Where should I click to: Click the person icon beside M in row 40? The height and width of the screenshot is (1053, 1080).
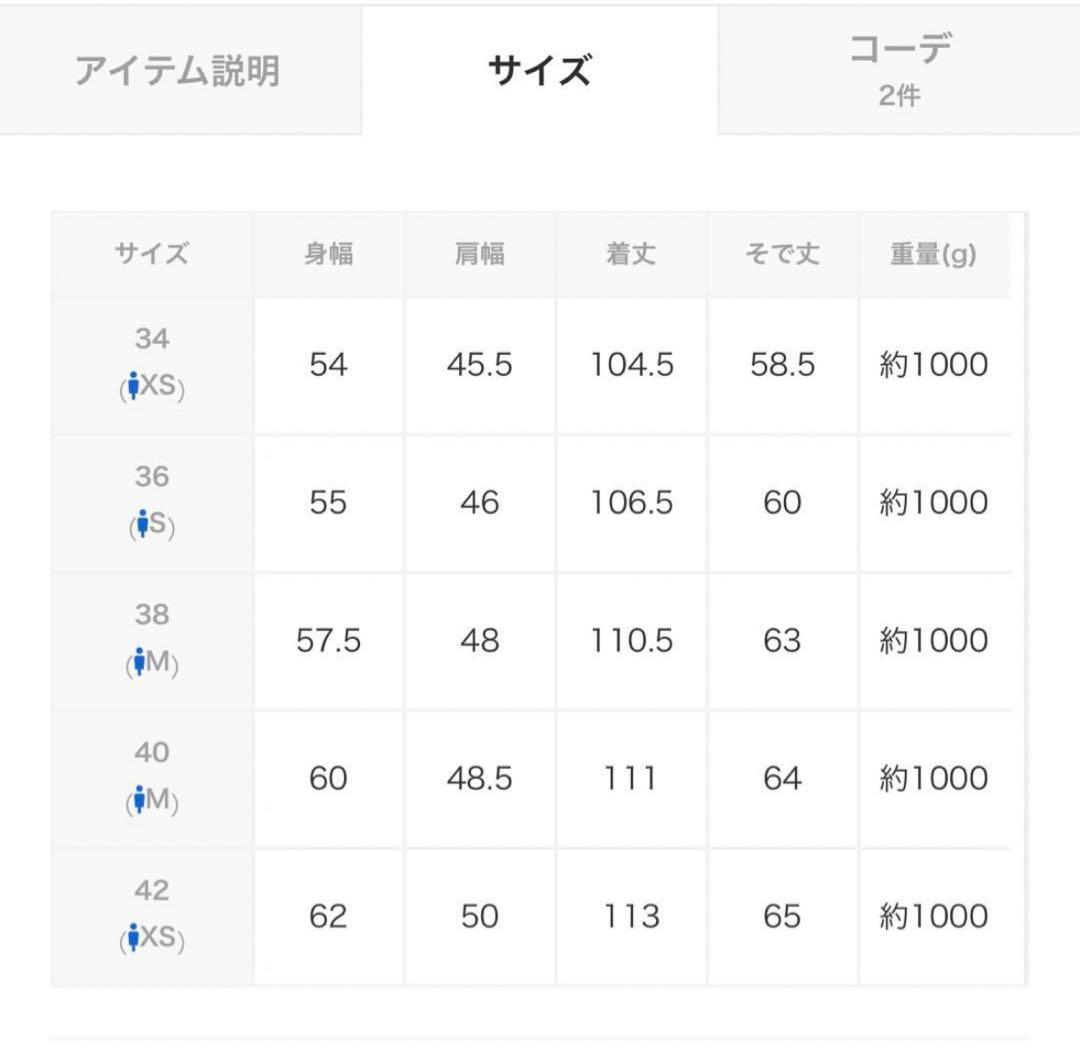point(139,800)
